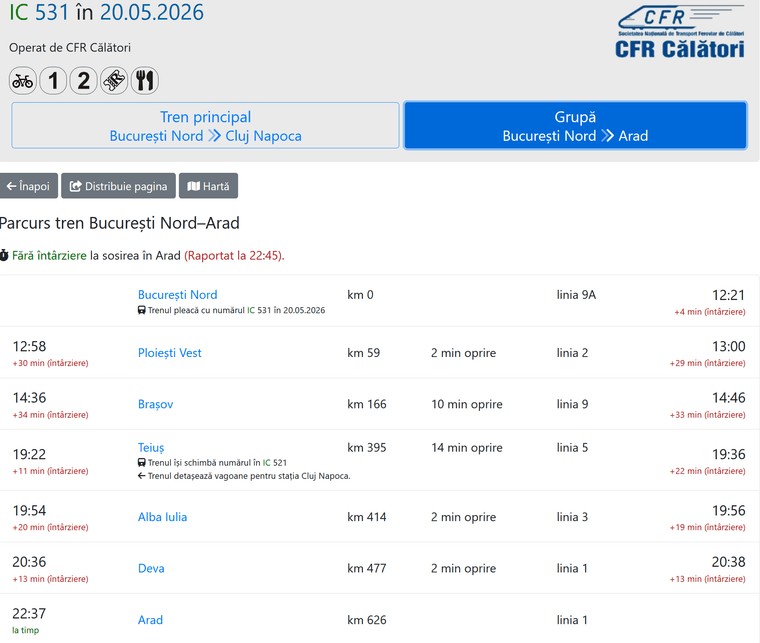Select the Grupă București Nord–Arad tab
Viewport: 760px width, 643px height.
point(575,125)
